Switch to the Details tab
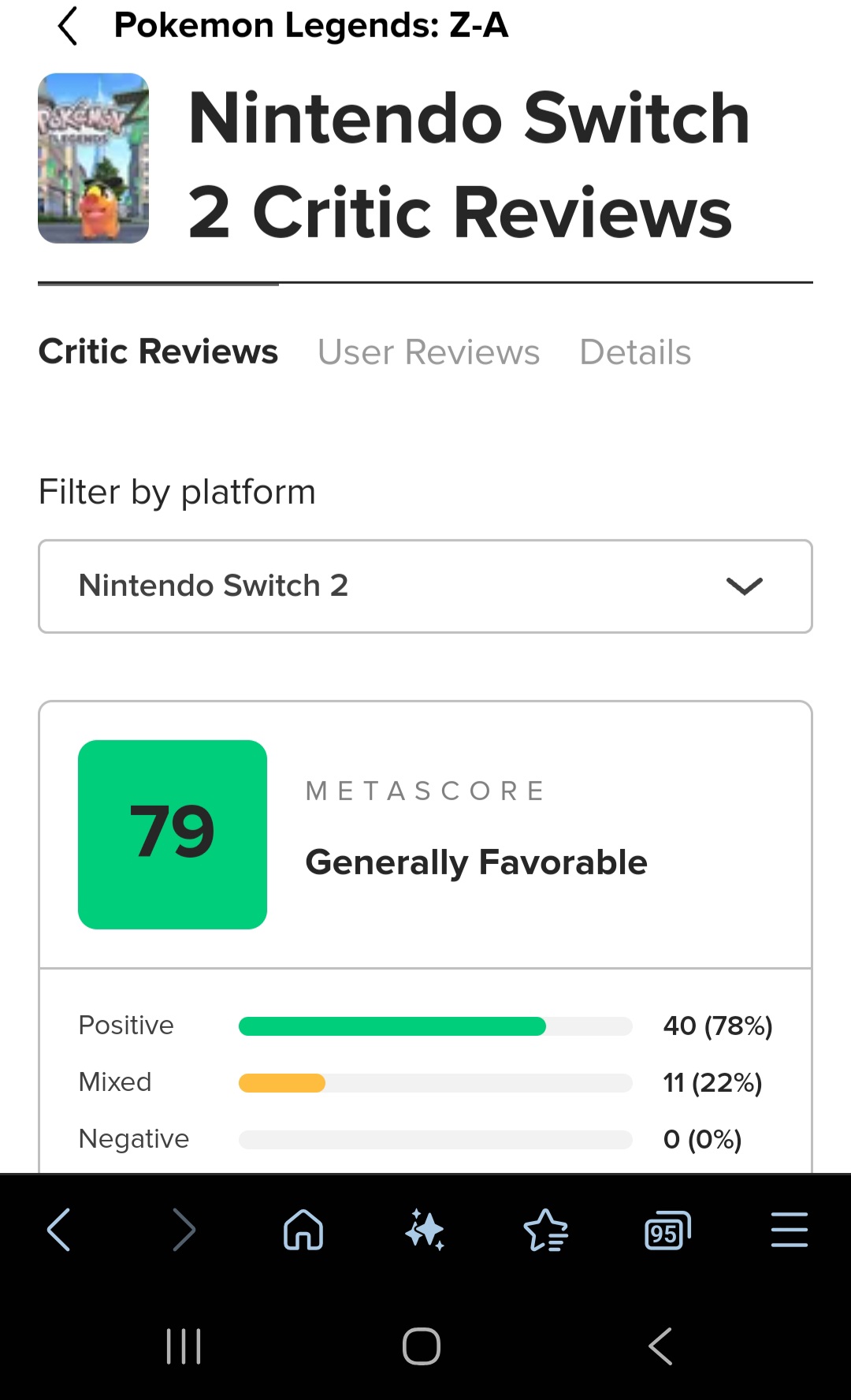Image resolution: width=851 pixels, height=1400 pixels. (x=635, y=352)
